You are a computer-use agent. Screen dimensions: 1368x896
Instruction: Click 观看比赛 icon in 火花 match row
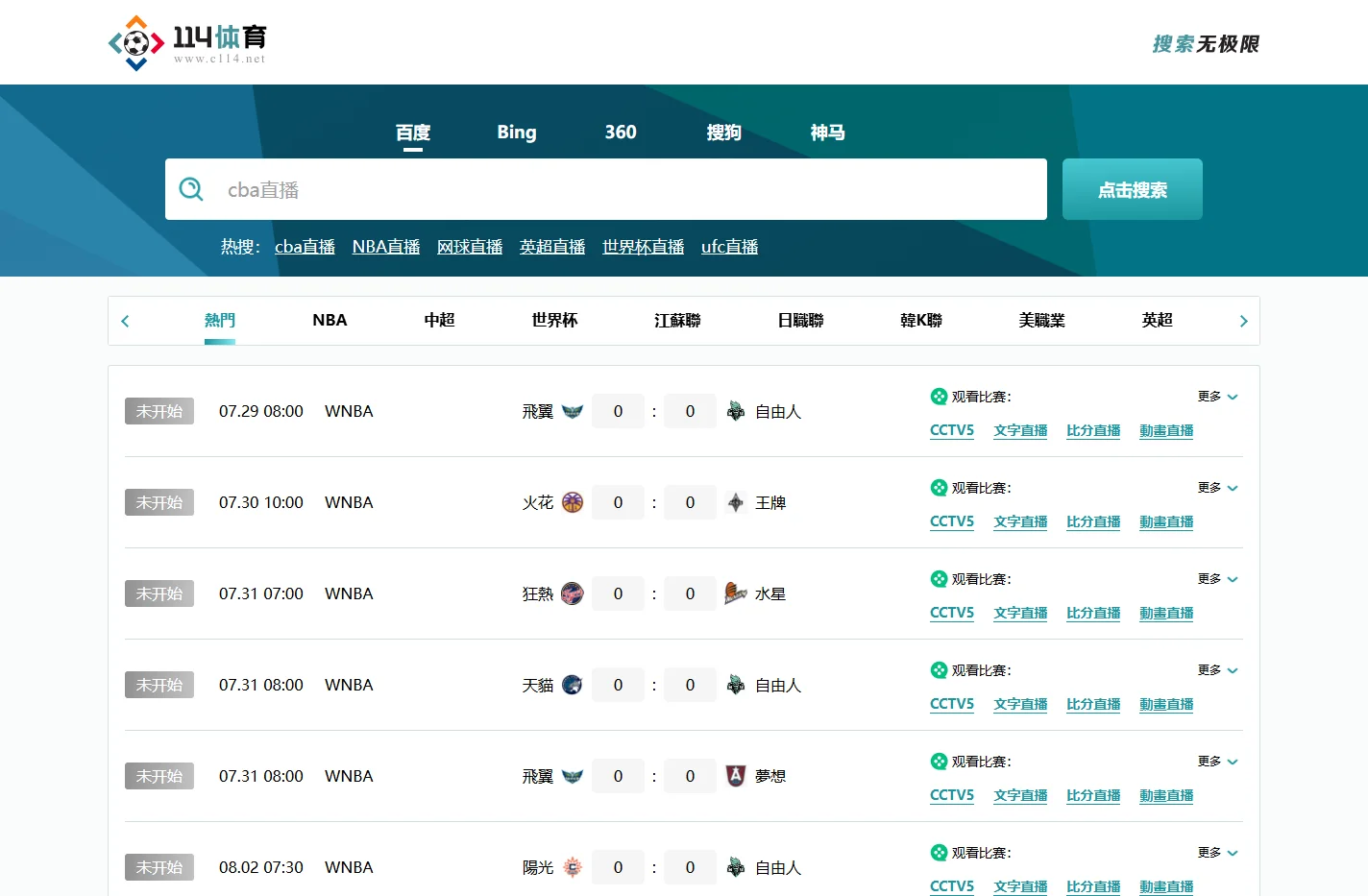click(x=939, y=487)
